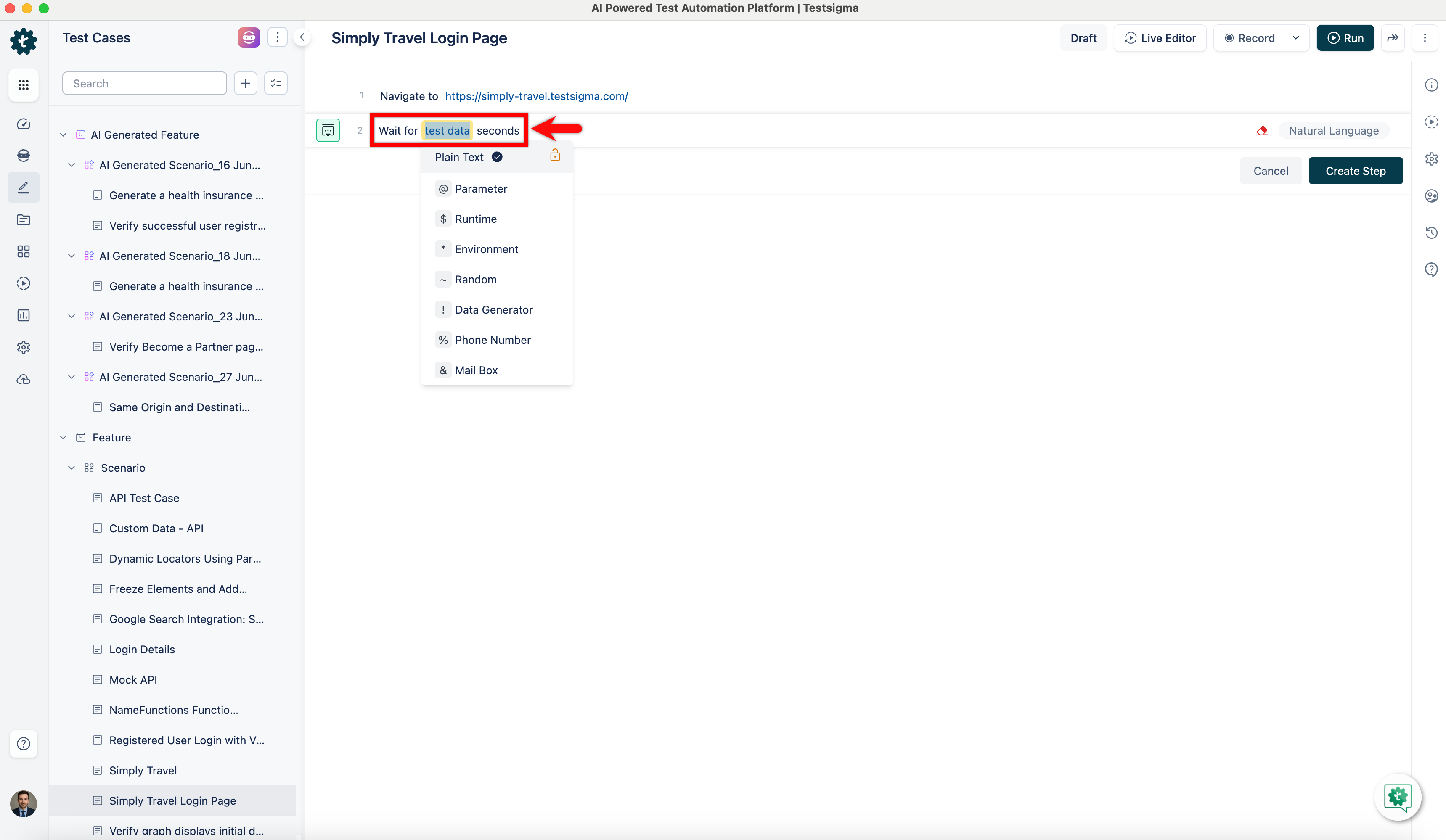Image resolution: width=1446 pixels, height=840 pixels.
Task: Open step info icon in right panel
Action: coord(1432,84)
